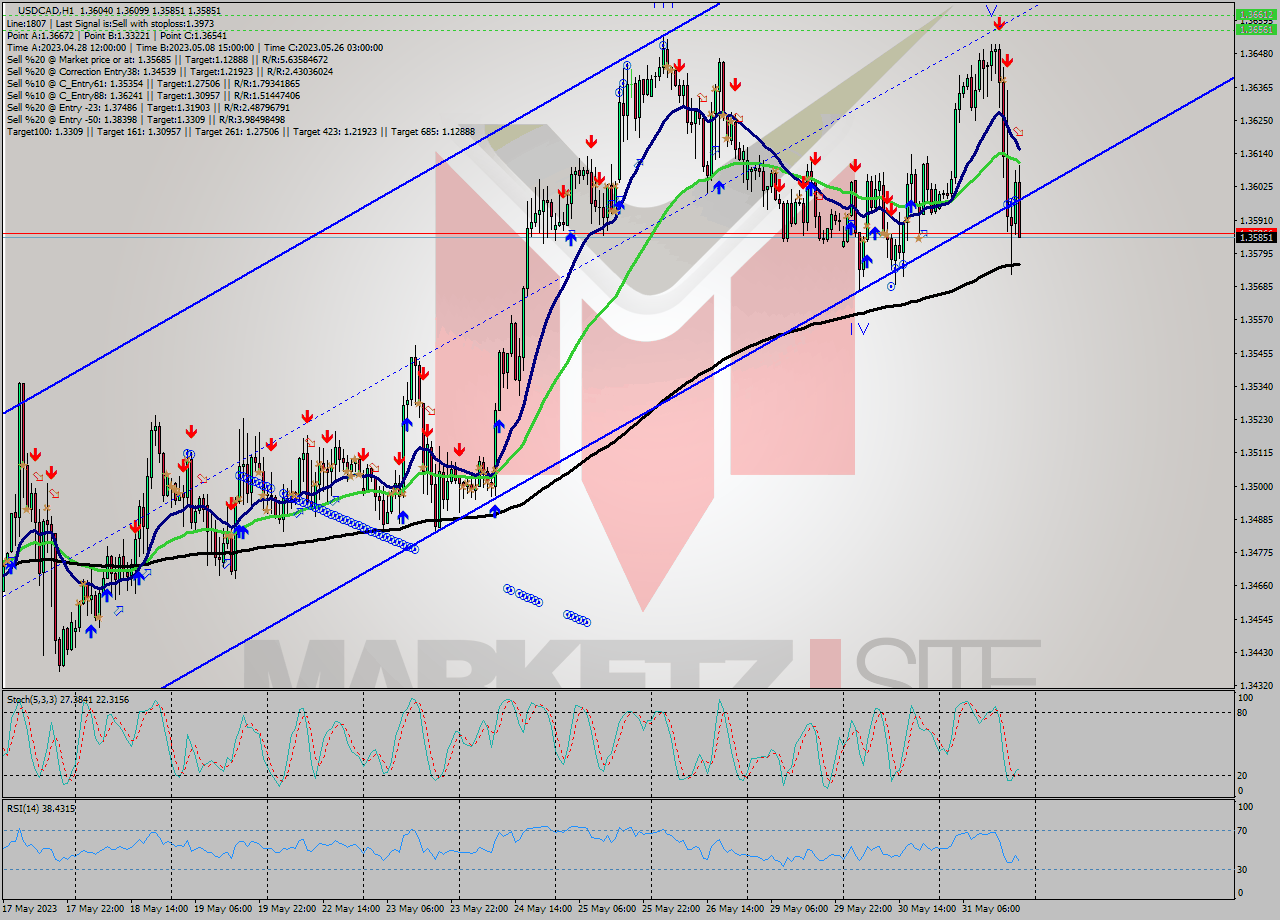Click the current price tag 1.35851
Viewport: 1280px width, 920px height.
tap(1256, 237)
